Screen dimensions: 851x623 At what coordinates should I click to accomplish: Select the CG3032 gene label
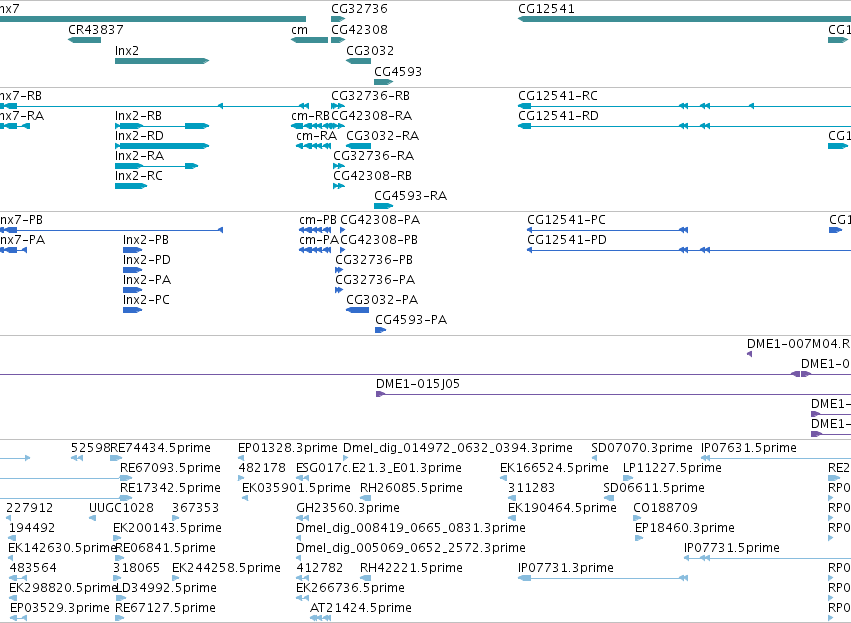pos(370,51)
